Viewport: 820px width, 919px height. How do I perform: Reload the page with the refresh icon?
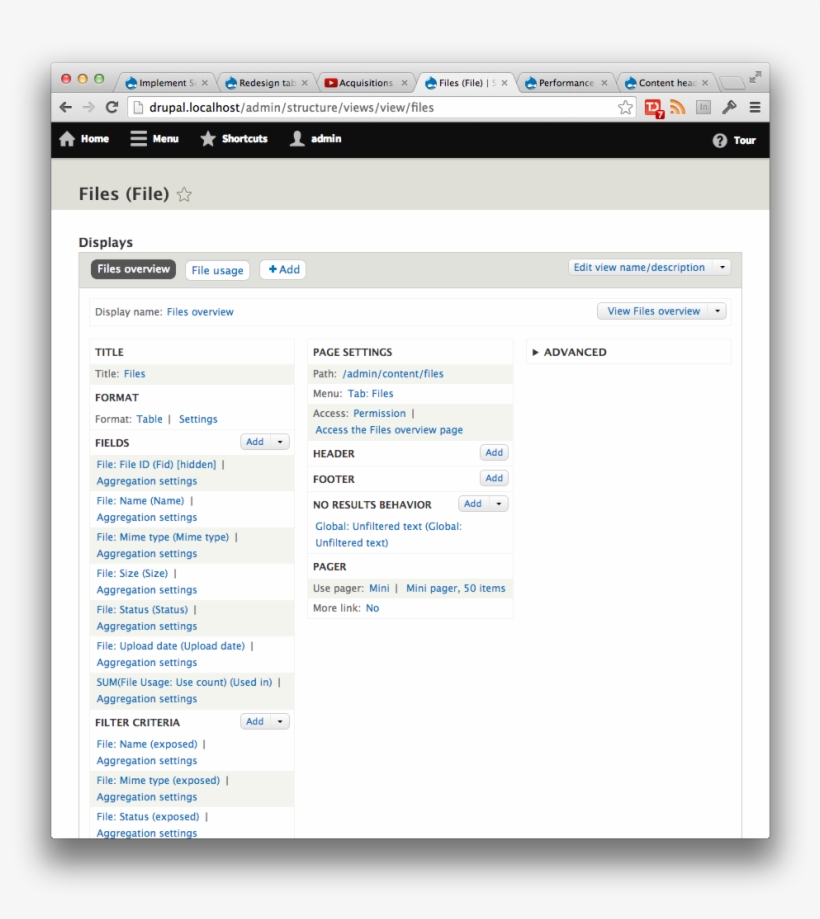pyautogui.click(x=112, y=107)
